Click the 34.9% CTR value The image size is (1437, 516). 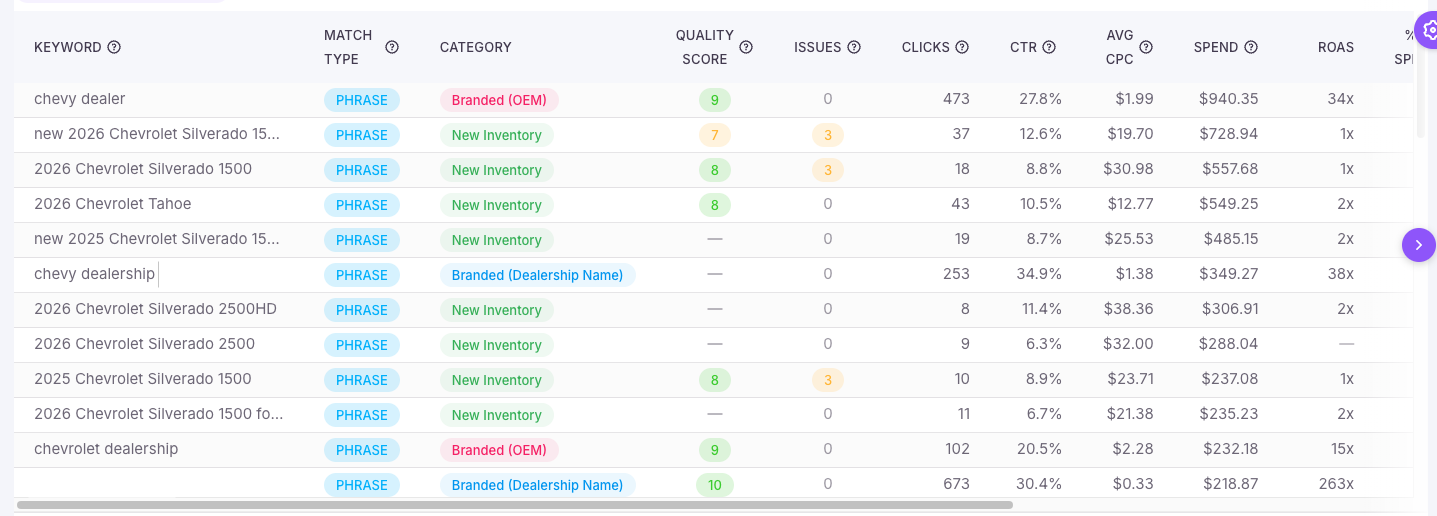[x=1040, y=274]
